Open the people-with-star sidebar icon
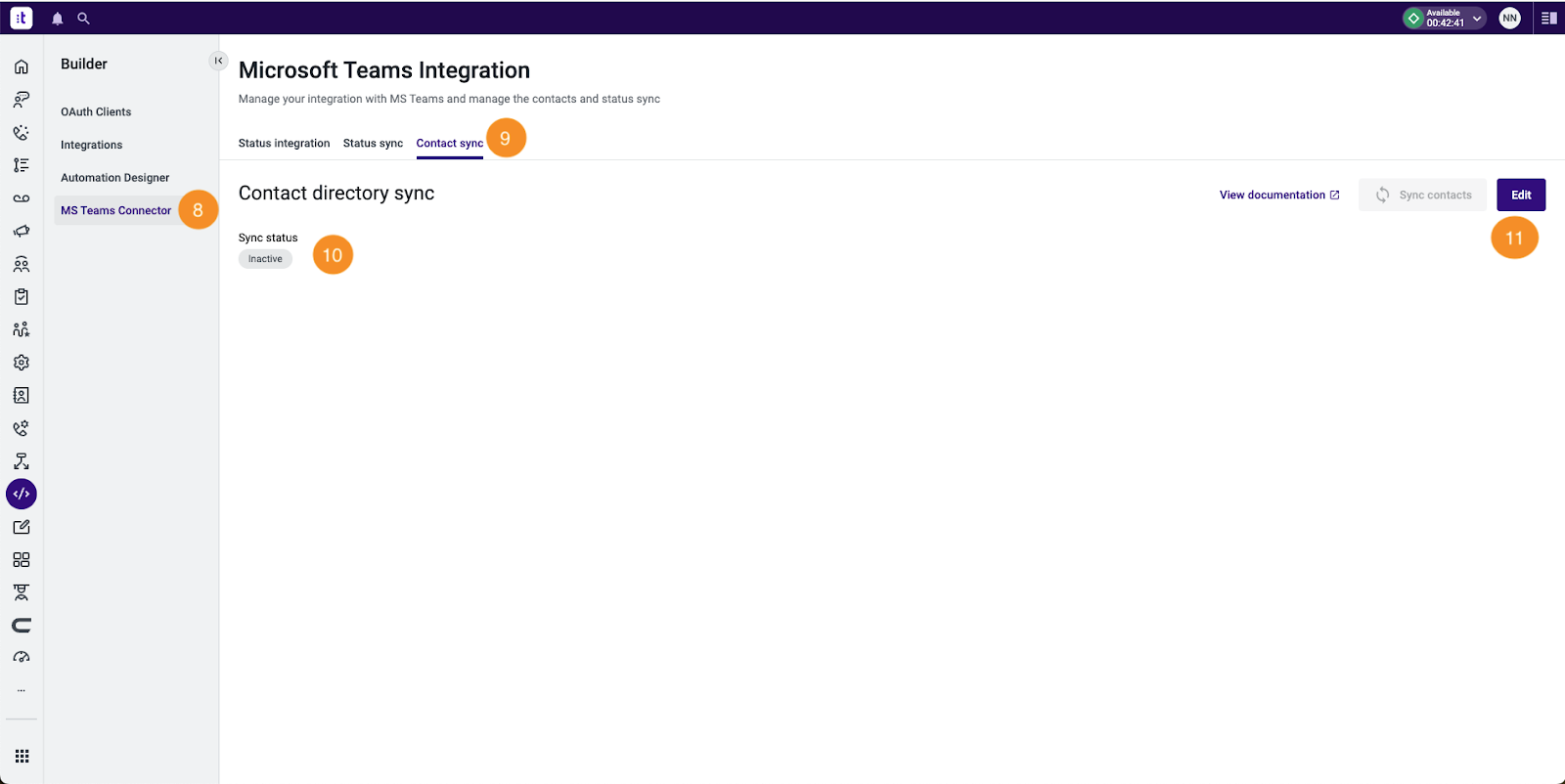1565x784 pixels. (x=22, y=329)
